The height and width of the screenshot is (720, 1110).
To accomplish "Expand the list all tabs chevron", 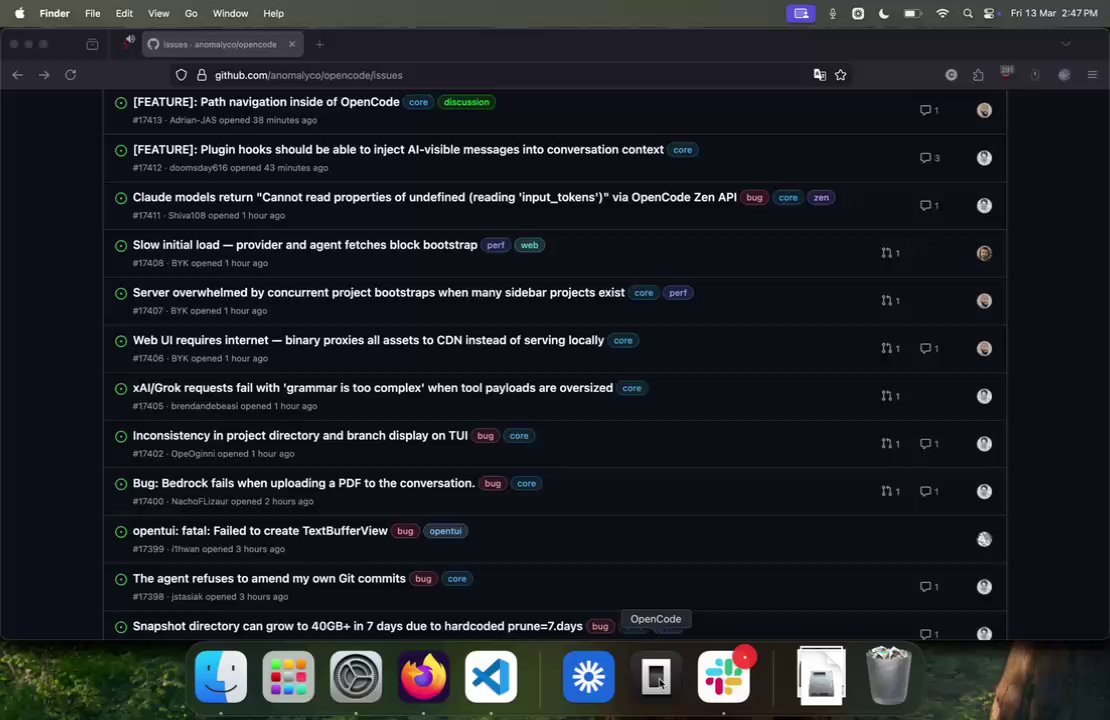I will point(1065,44).
